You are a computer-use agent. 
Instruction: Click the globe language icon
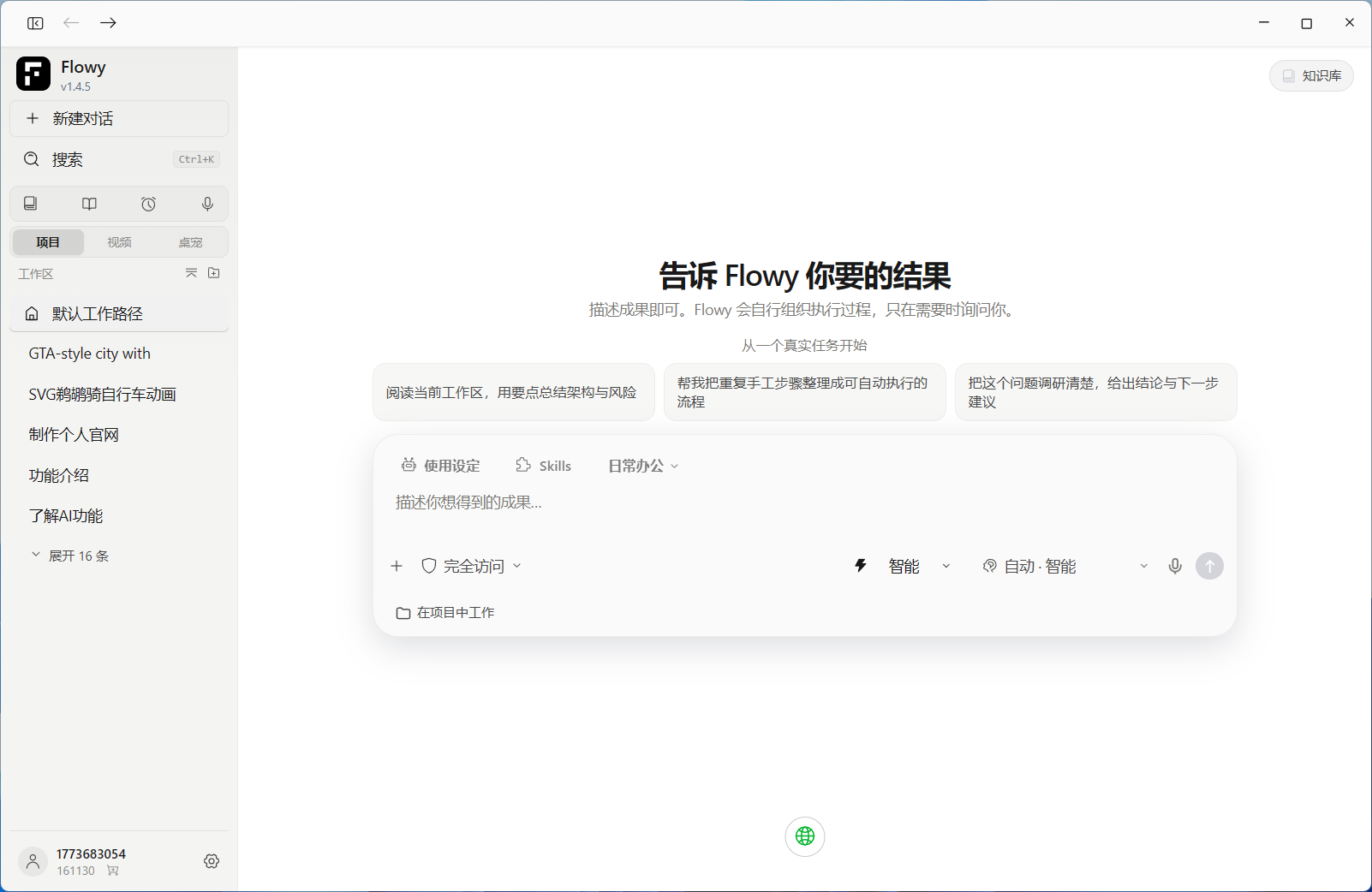pos(805,836)
